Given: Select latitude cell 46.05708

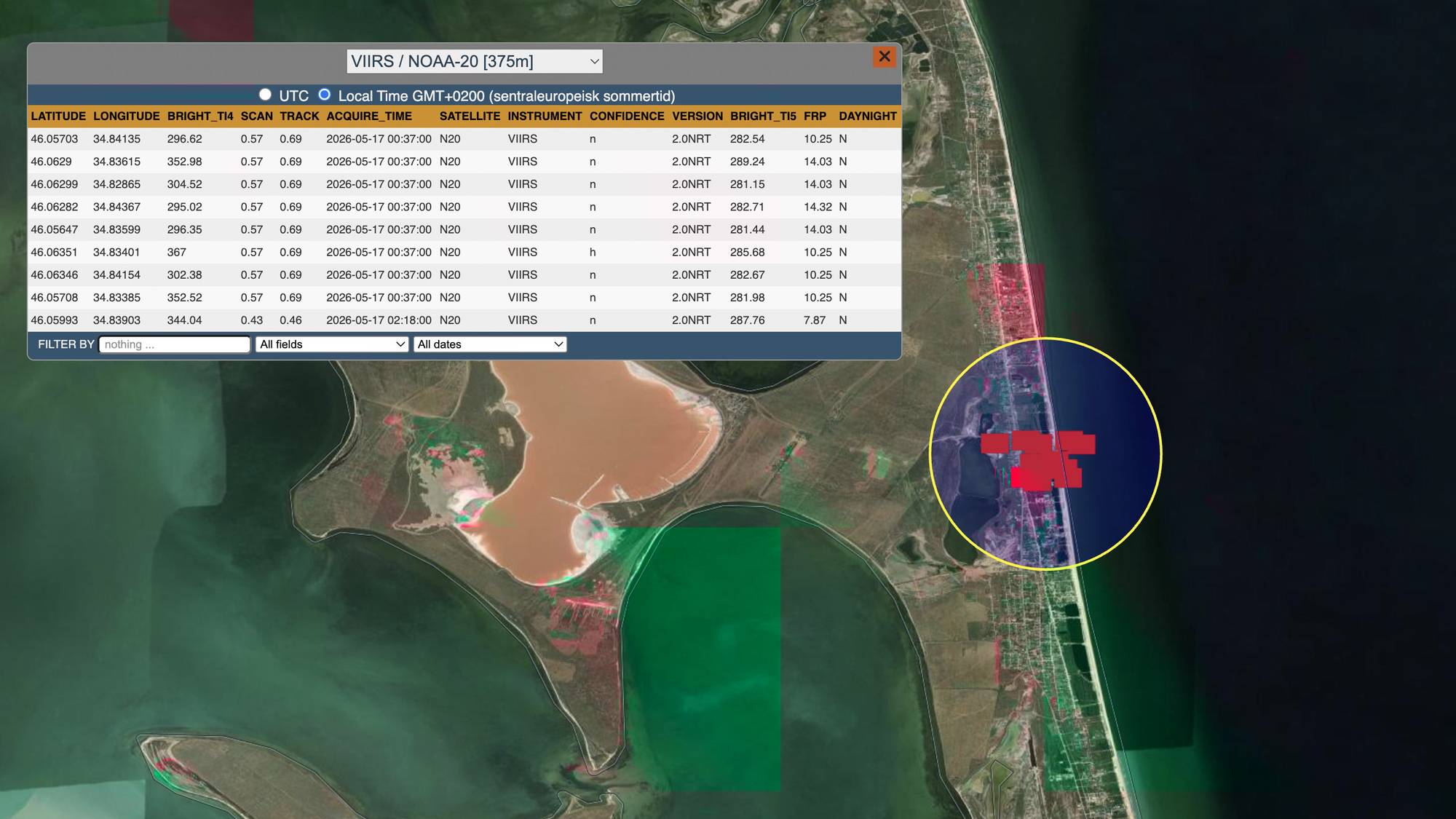Looking at the screenshot, I should [54, 297].
